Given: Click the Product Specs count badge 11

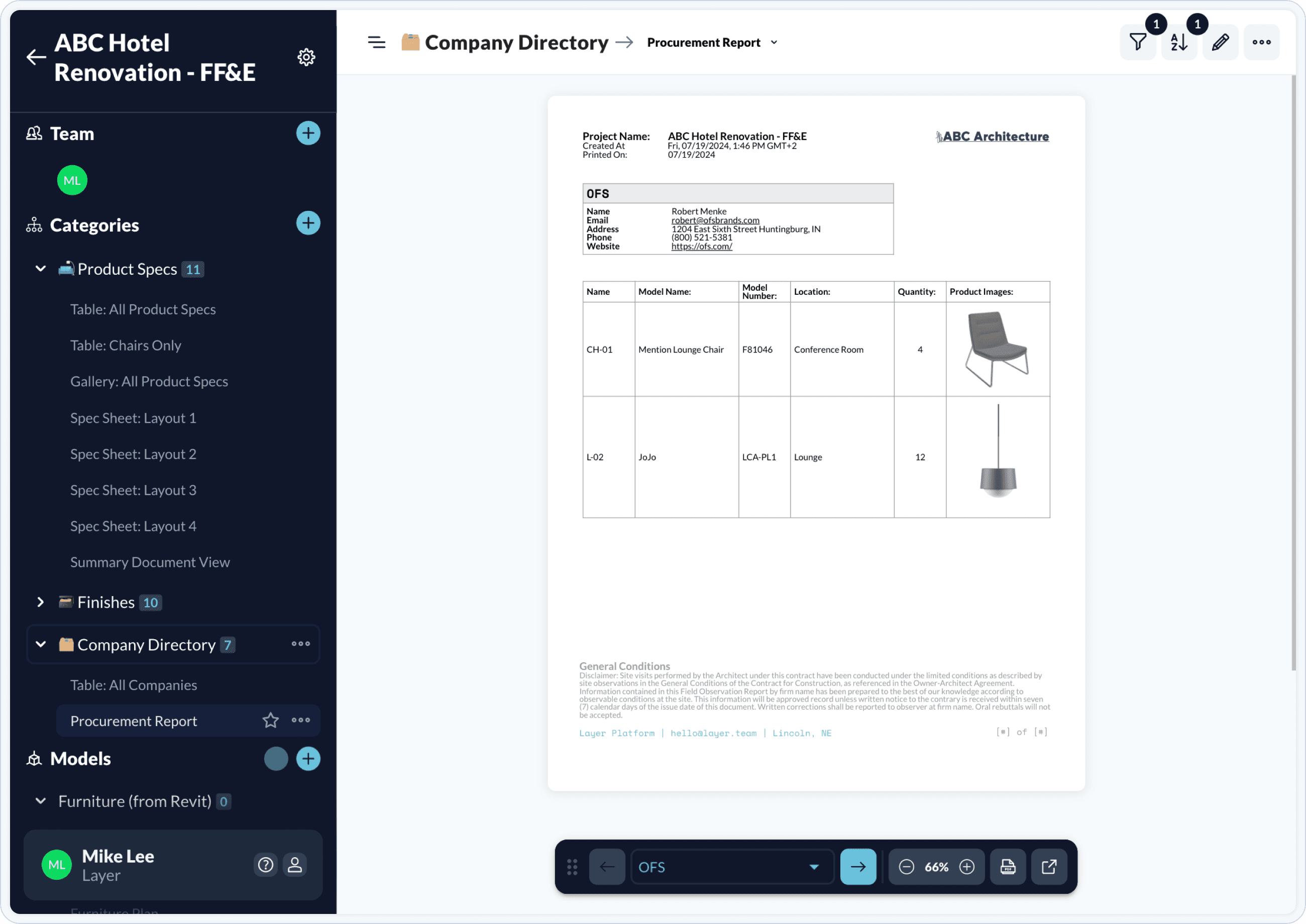Looking at the screenshot, I should click(x=193, y=269).
